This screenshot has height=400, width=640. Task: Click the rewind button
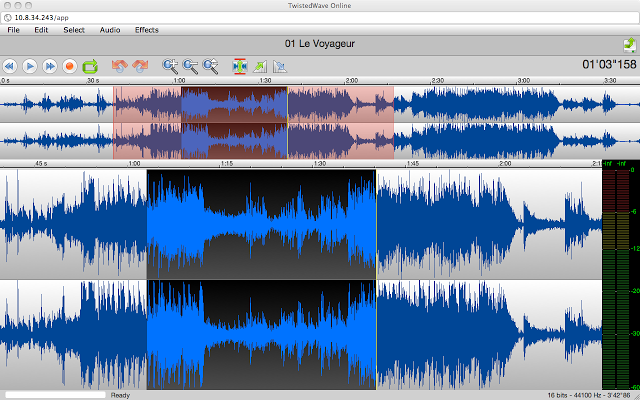[x=10, y=66]
